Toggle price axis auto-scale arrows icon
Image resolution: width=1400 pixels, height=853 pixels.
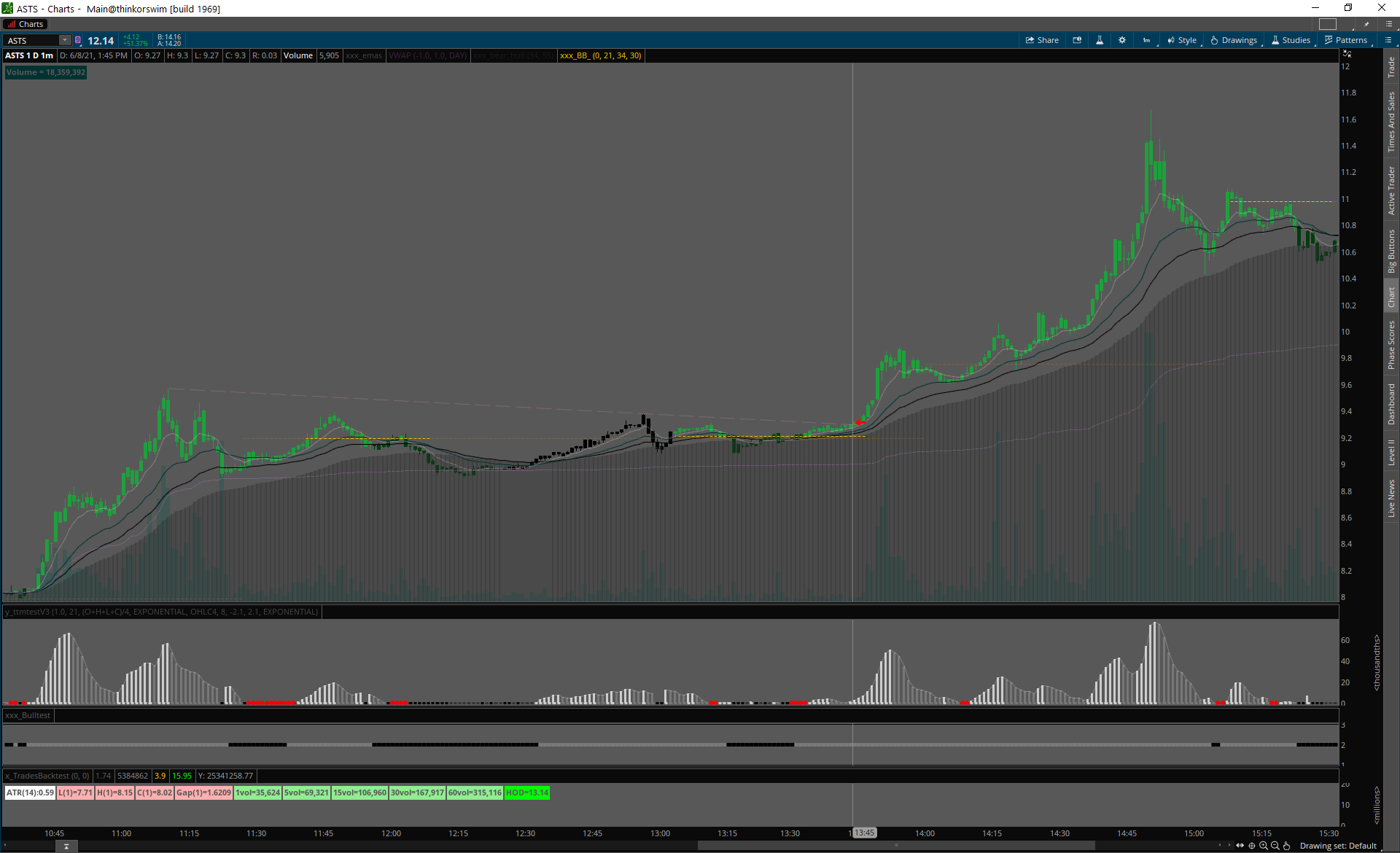tap(1347, 54)
